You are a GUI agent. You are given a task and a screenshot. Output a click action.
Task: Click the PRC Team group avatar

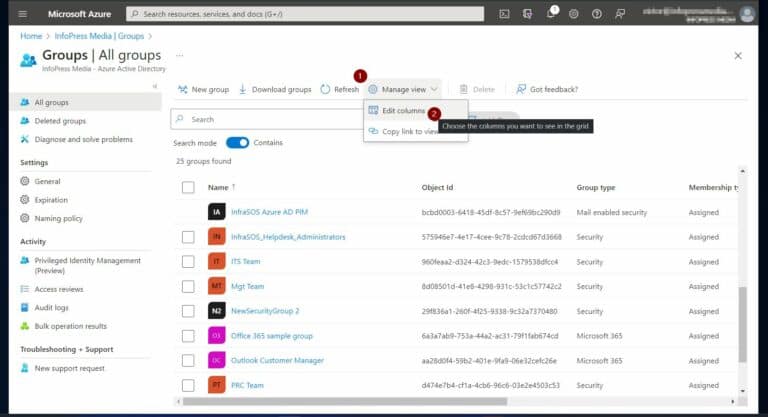(216, 385)
